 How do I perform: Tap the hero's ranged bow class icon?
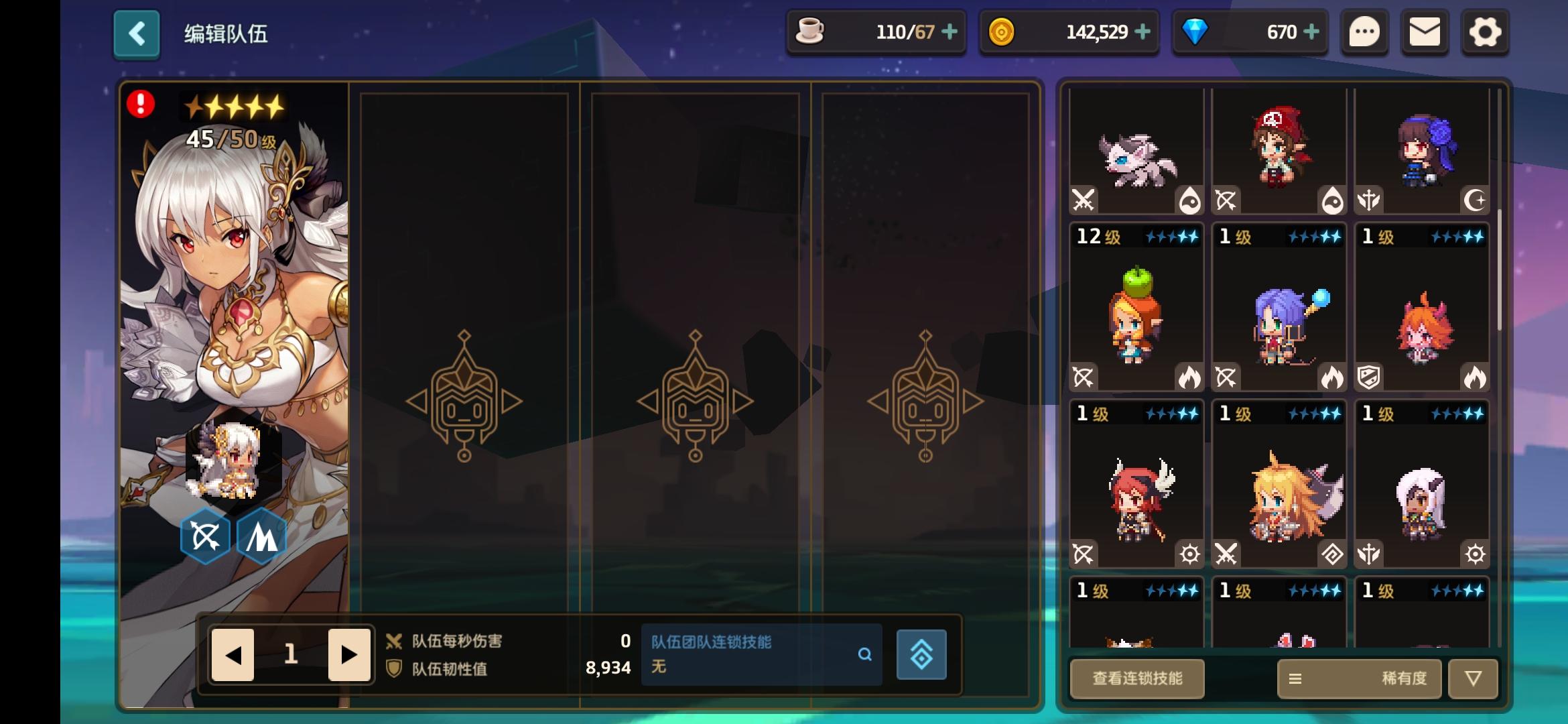point(205,536)
